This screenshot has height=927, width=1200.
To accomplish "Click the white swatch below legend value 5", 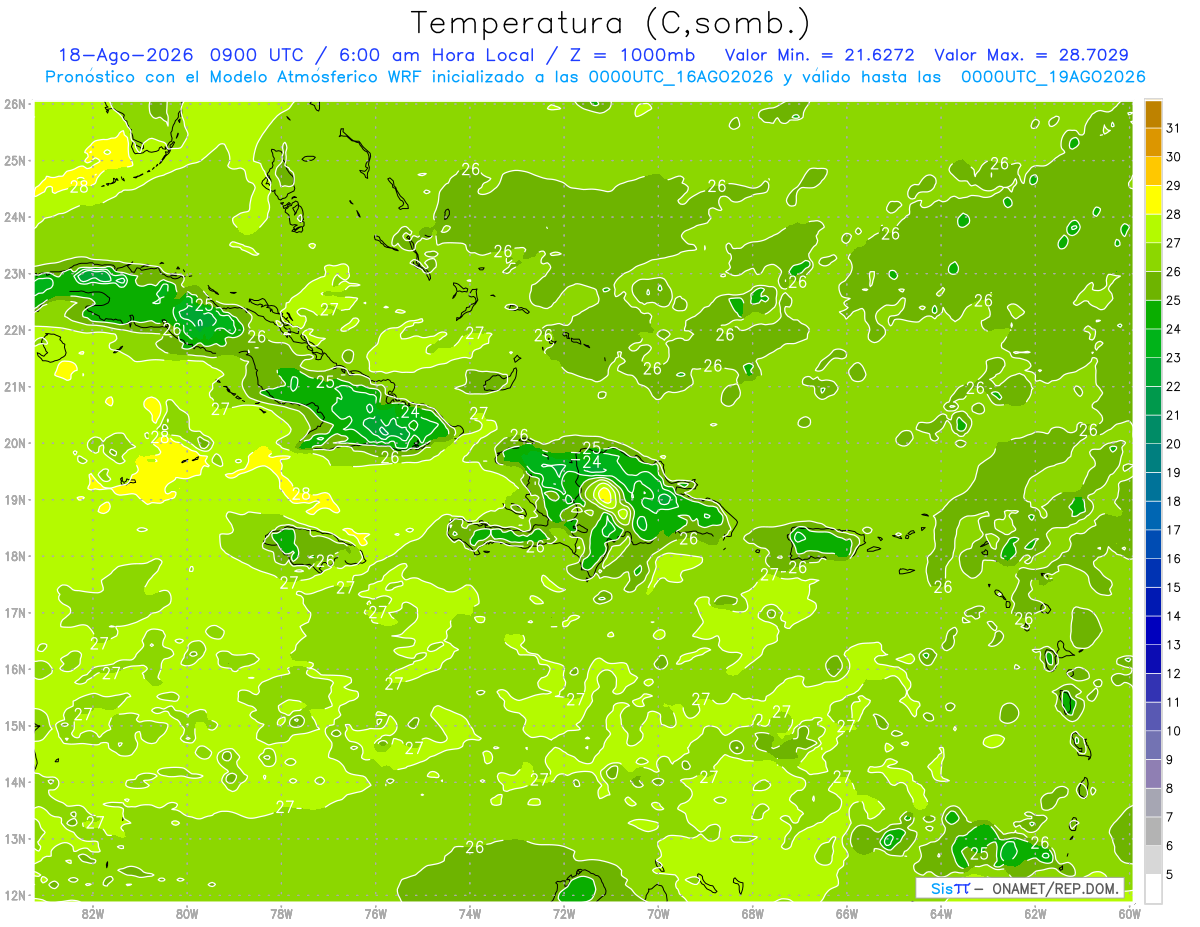I will pos(1153,888).
